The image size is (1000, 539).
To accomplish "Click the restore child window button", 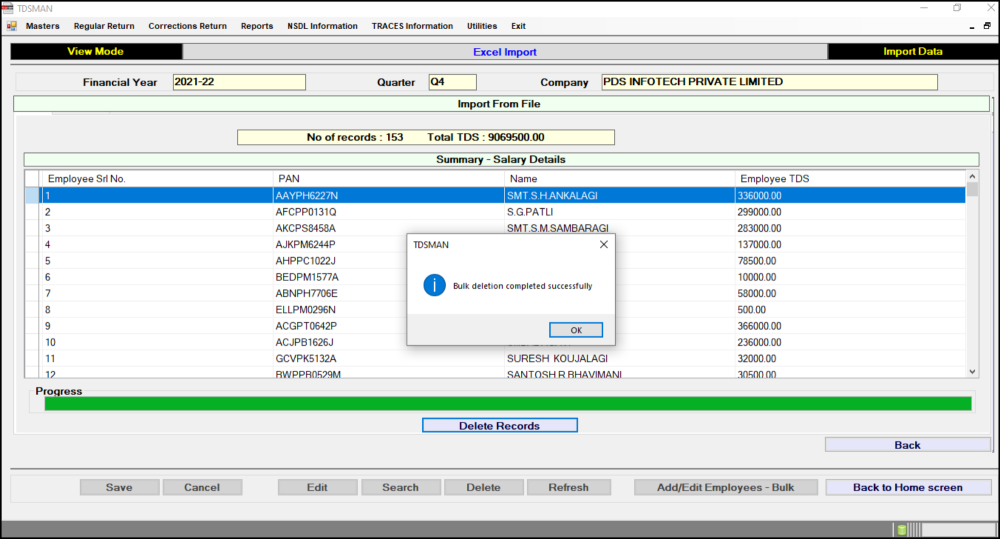I will tap(987, 26).
